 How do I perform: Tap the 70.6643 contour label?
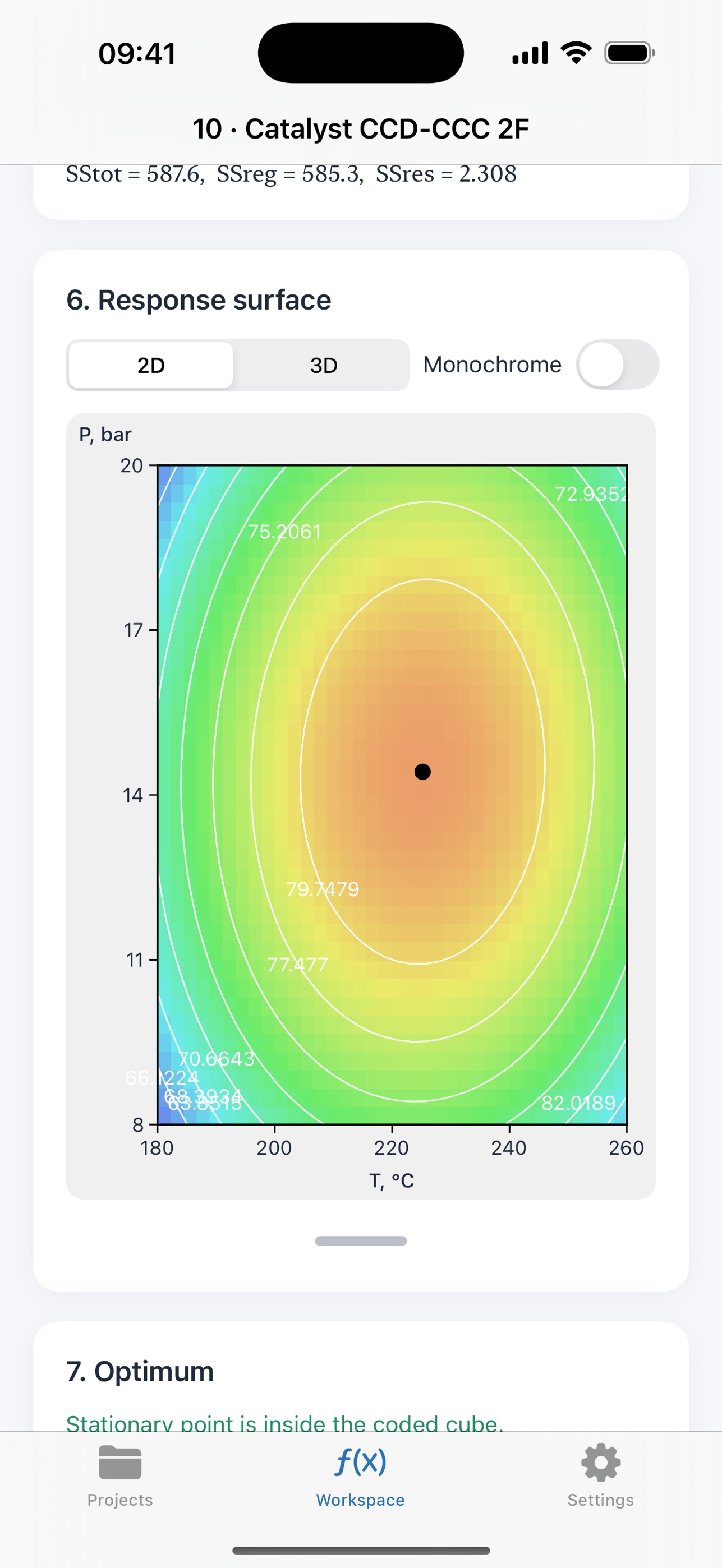[216, 1059]
